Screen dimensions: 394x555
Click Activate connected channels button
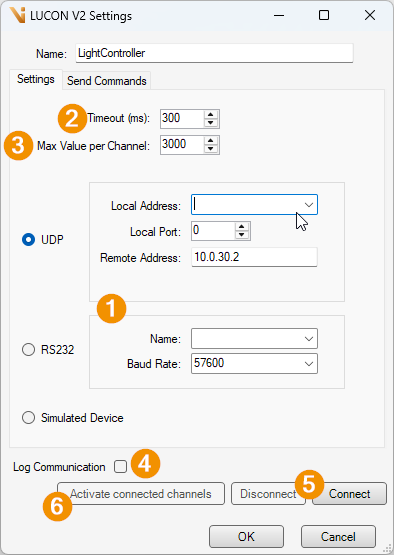point(141,493)
